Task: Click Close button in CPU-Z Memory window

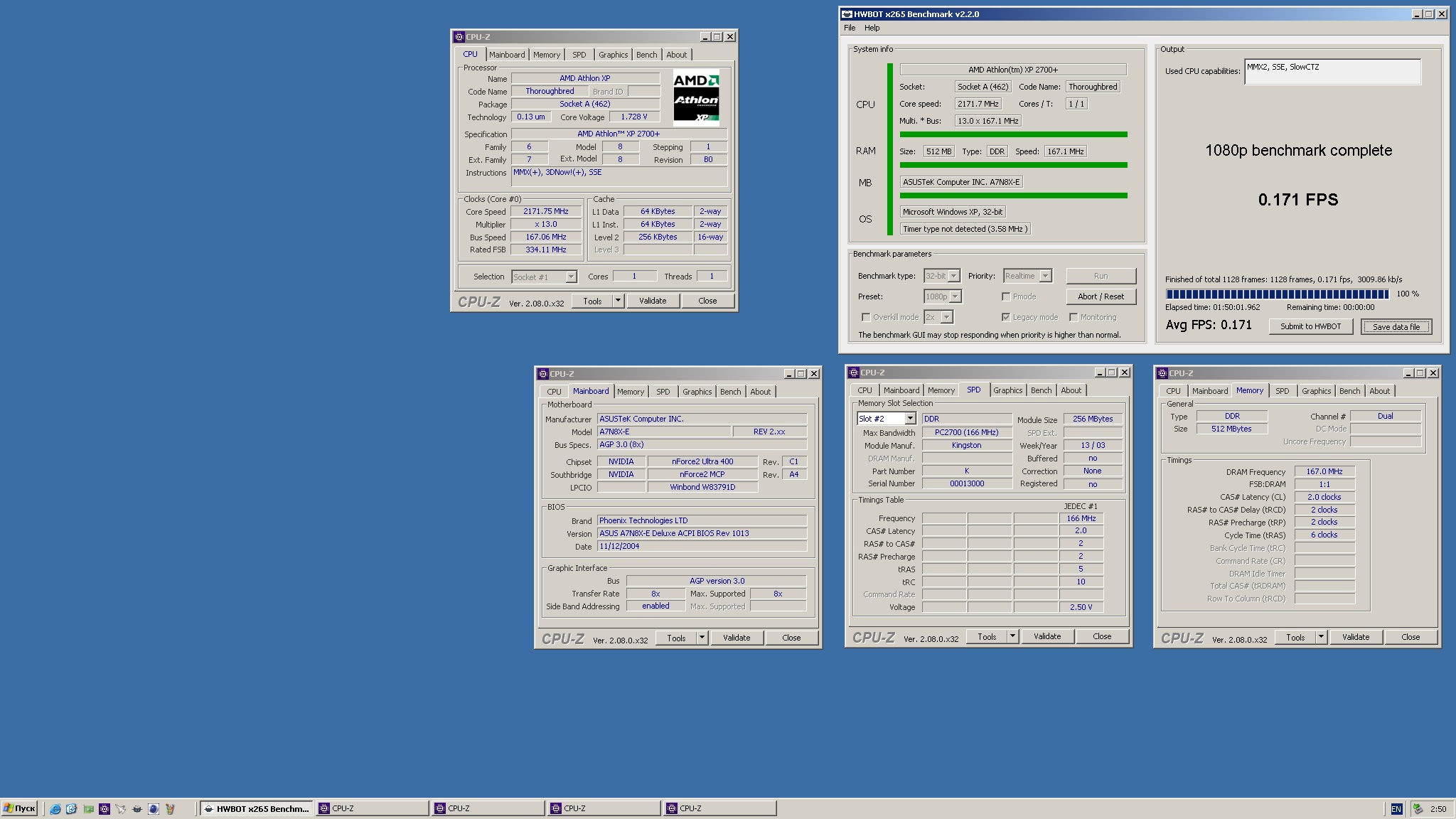Action: pos(1410,637)
